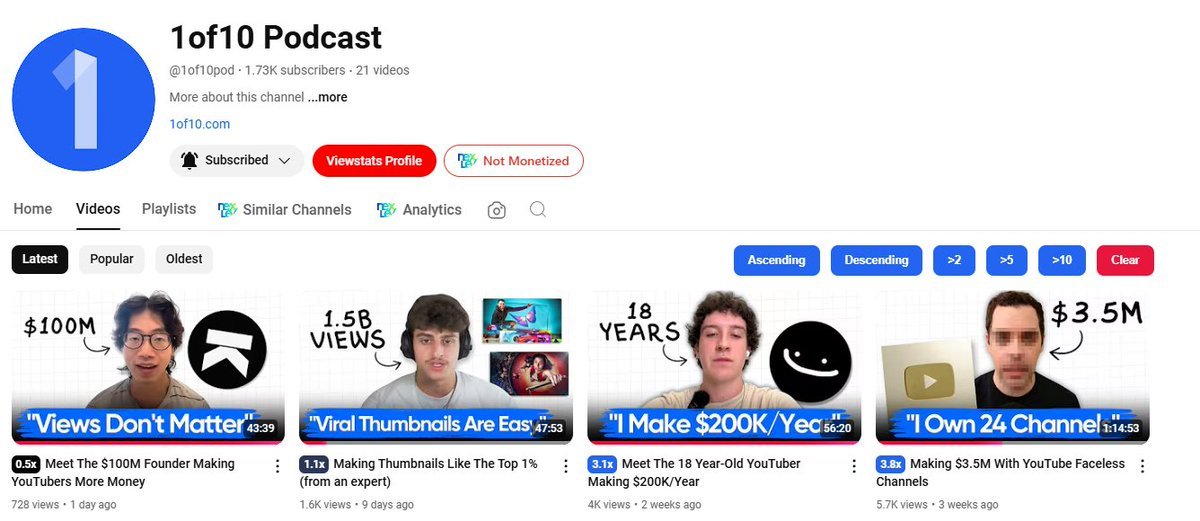This screenshot has width=1200, height=521.
Task: Open the channel search magnifier icon
Action: point(538,210)
